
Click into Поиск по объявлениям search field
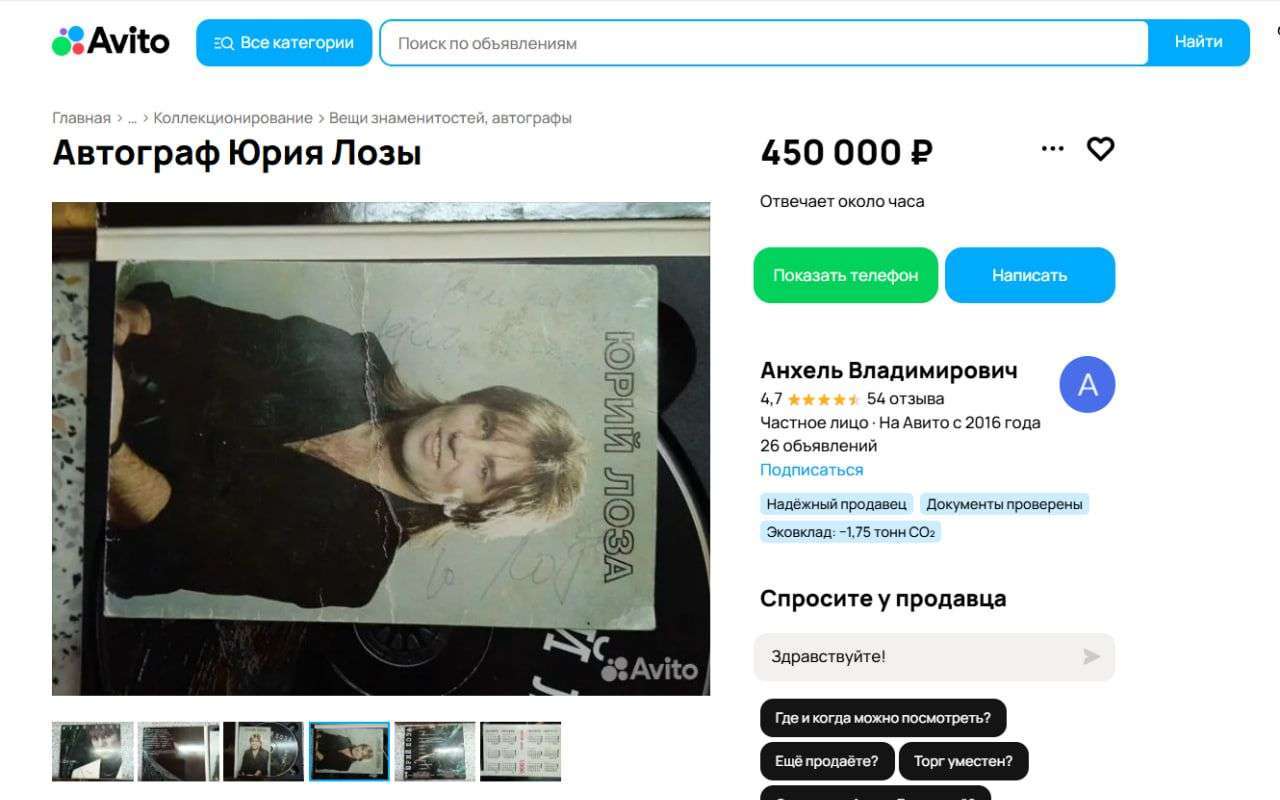(764, 43)
